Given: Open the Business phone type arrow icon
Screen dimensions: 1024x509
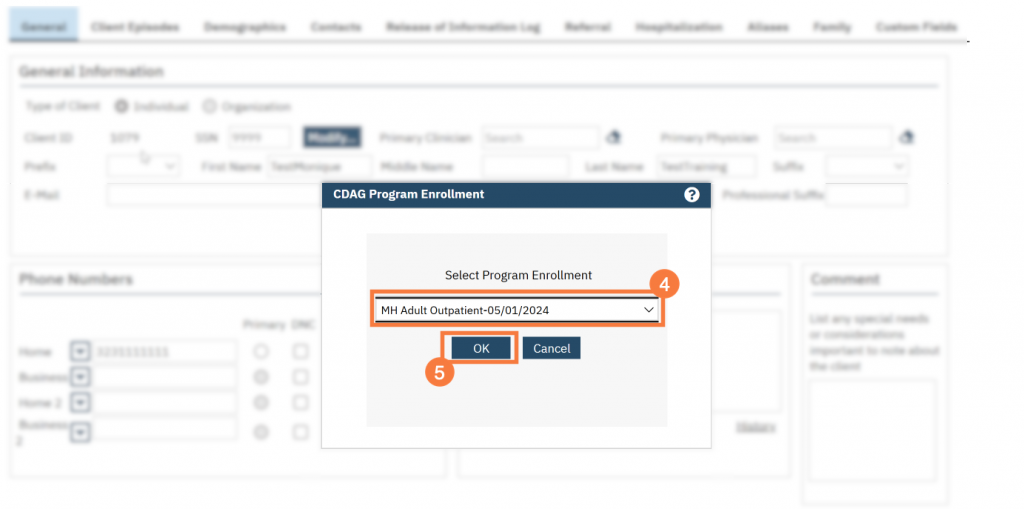Looking at the screenshot, I should (x=80, y=377).
